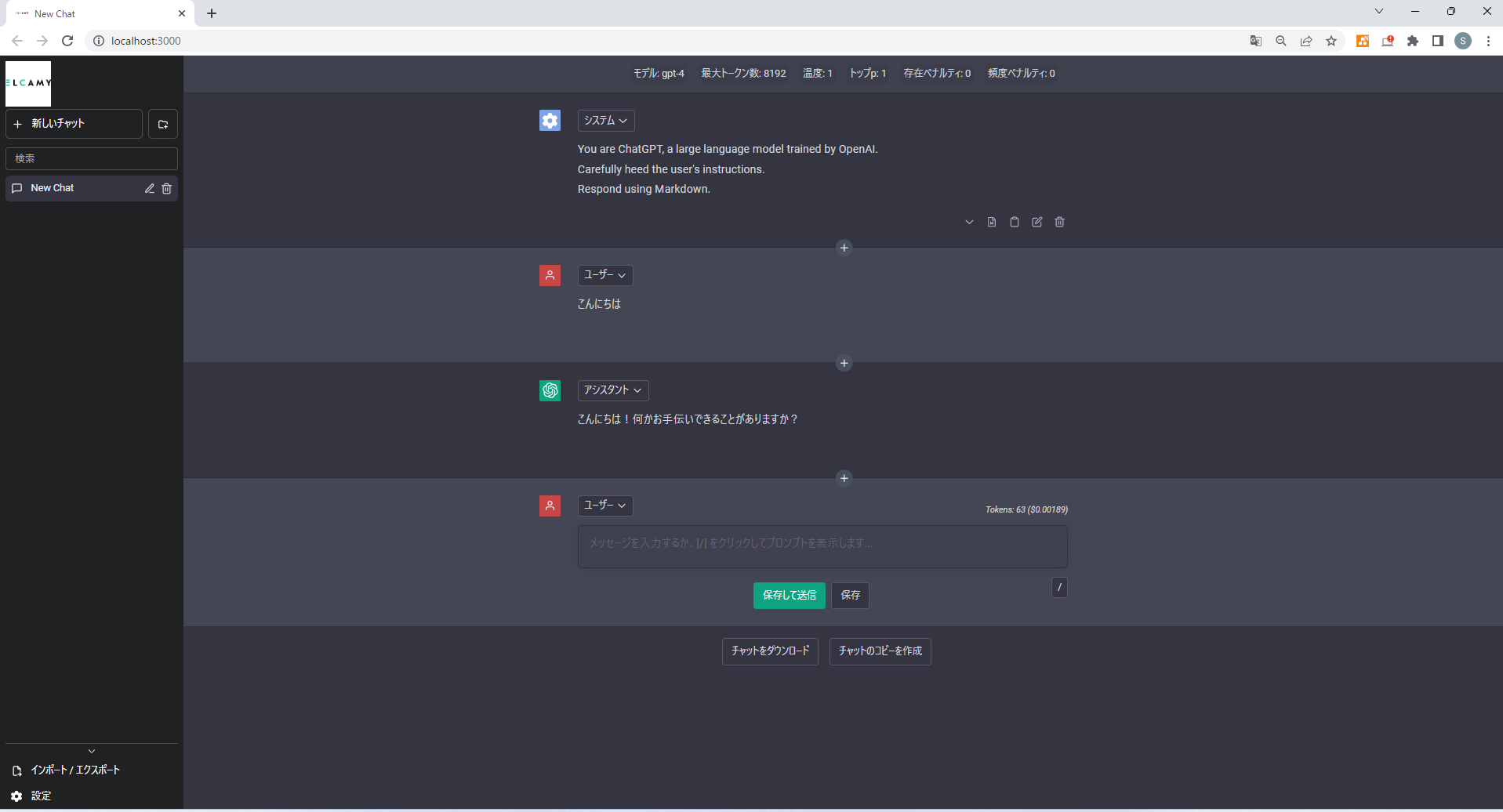Click the pencil icon to rename New Chat
This screenshot has width=1503, height=812.
[149, 188]
